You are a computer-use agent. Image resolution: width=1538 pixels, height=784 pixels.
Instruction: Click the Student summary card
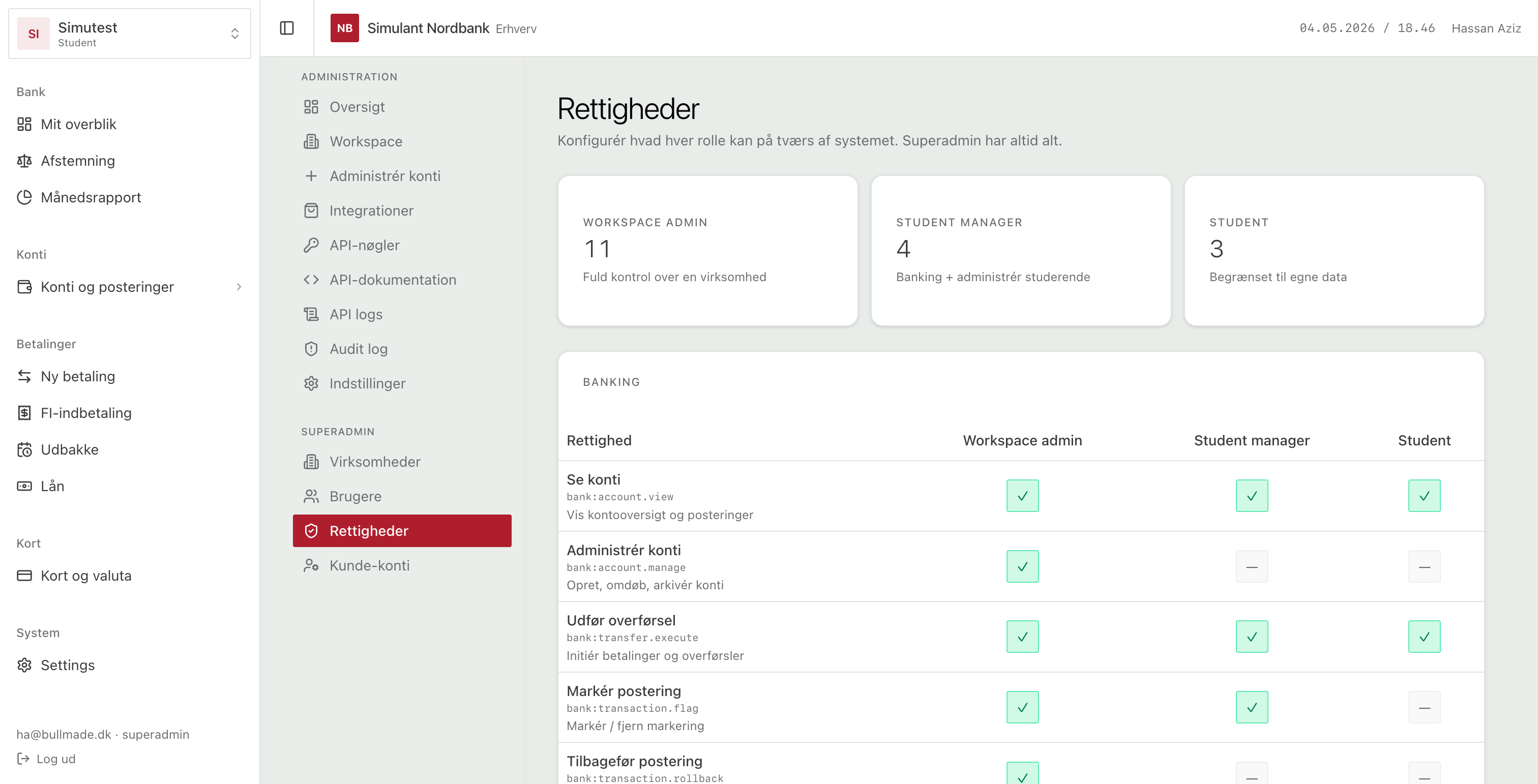[x=1334, y=251]
